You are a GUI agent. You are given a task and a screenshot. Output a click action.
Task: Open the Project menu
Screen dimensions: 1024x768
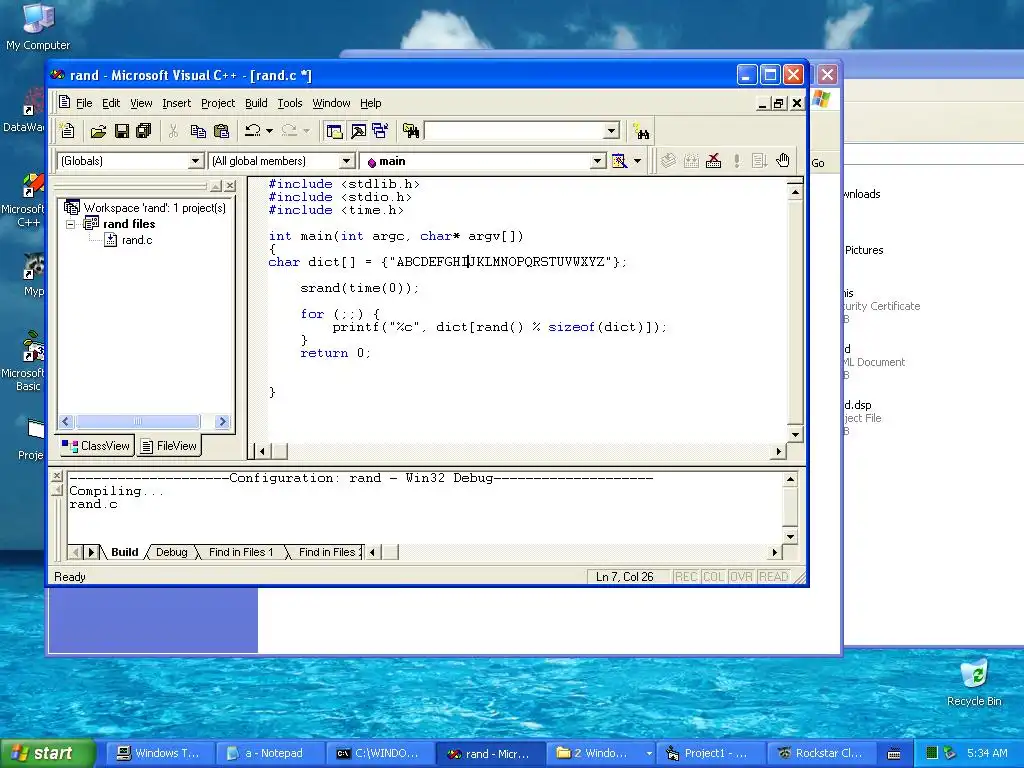pos(217,103)
